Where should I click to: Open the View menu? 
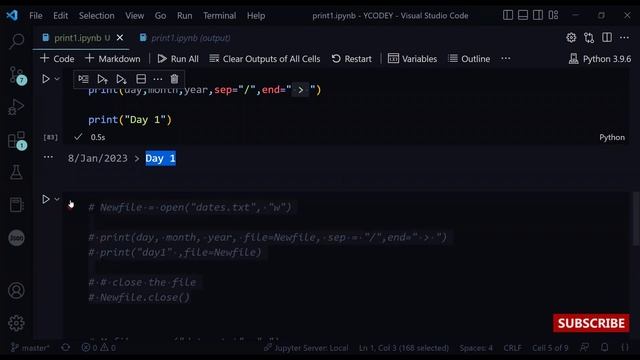[x=134, y=16]
